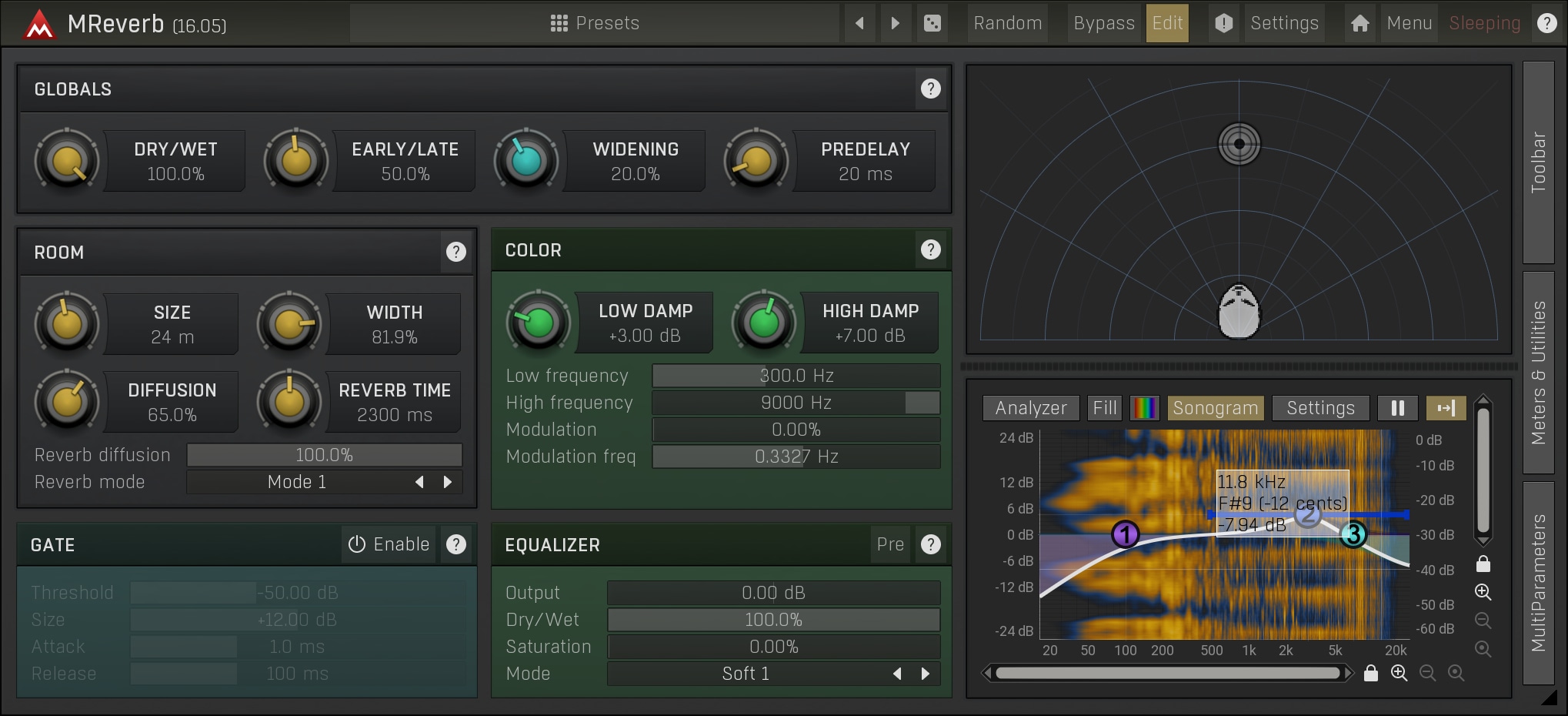Toggle the Analyzer button
The height and width of the screenshot is (716, 1568).
point(1031,408)
